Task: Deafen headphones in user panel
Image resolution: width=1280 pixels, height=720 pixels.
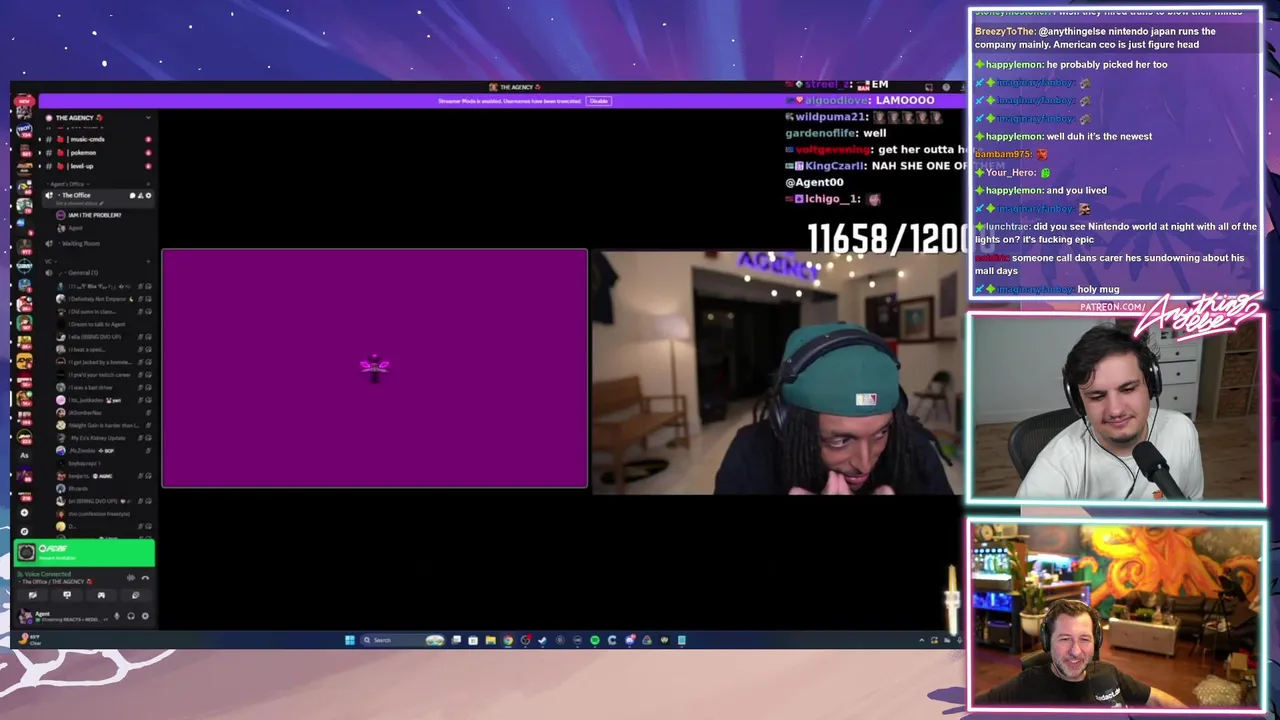Action: pos(131,616)
